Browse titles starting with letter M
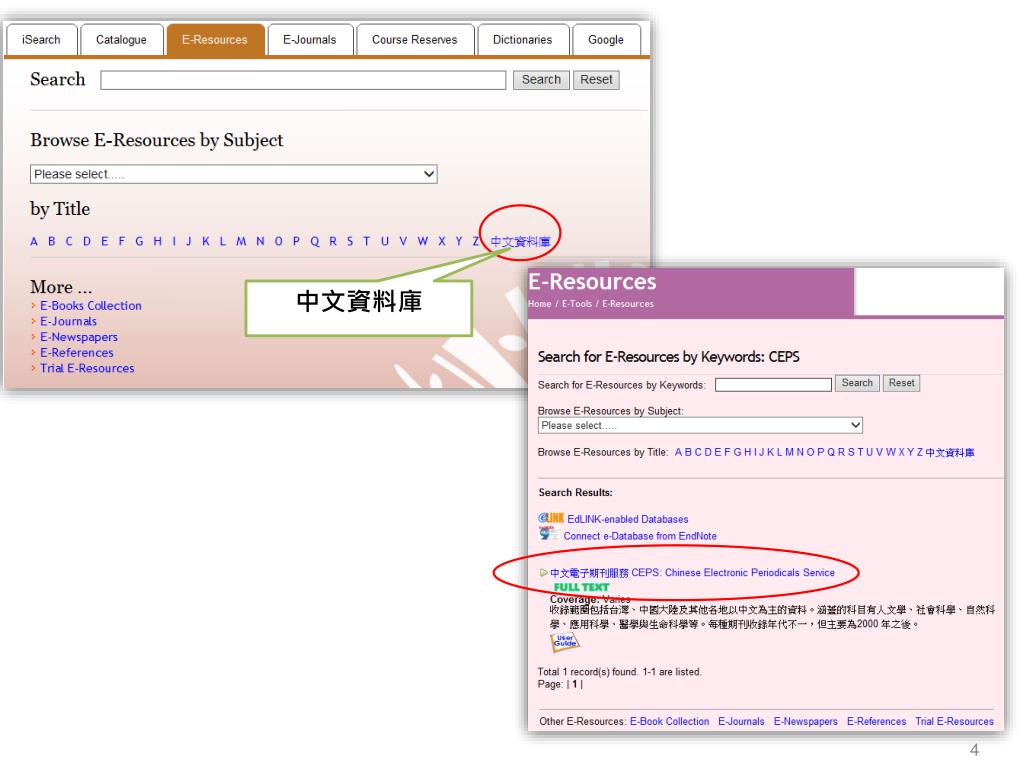The width and height of the screenshot is (1024, 768). [x=241, y=242]
